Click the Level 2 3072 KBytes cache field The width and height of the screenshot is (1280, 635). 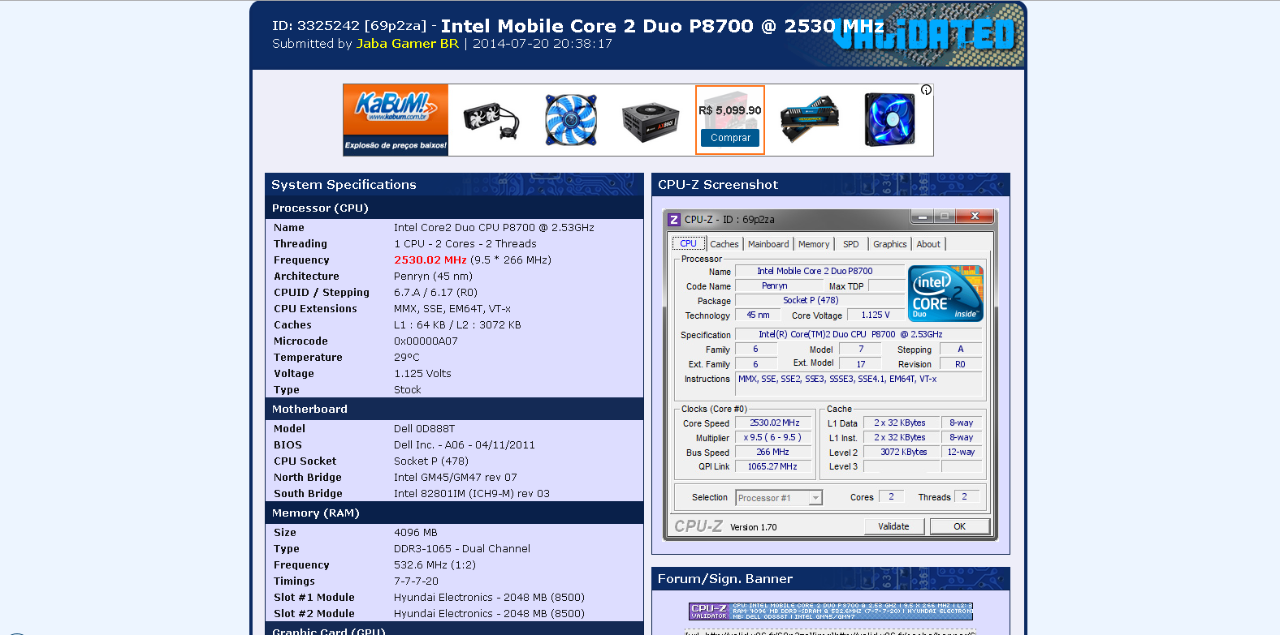point(900,452)
